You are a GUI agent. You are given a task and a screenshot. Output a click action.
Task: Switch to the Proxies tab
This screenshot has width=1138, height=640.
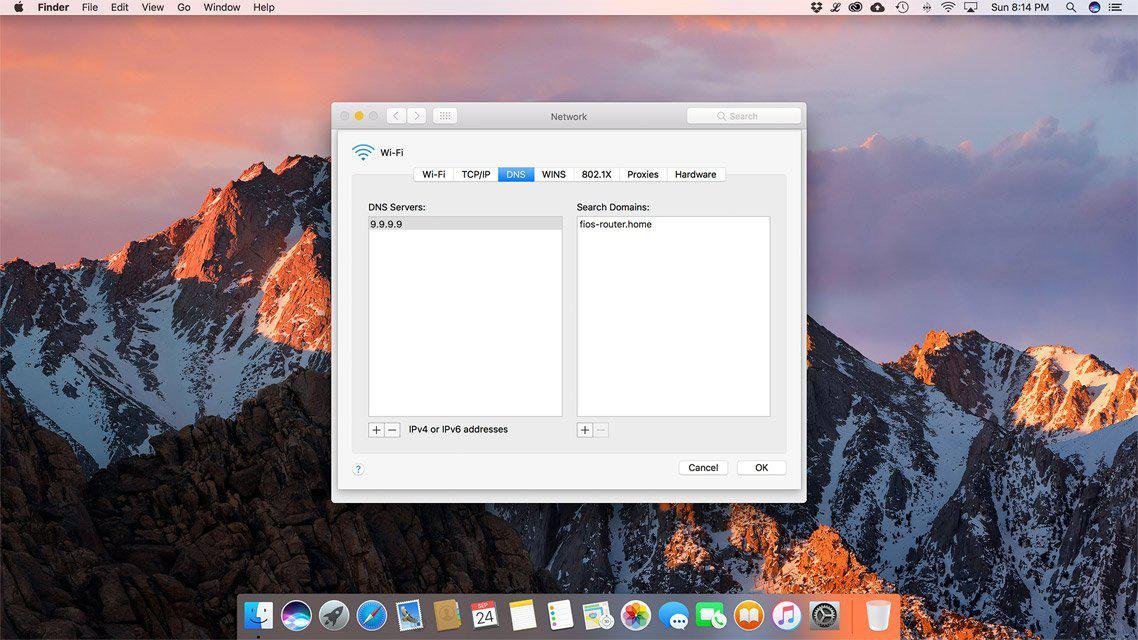(642, 174)
